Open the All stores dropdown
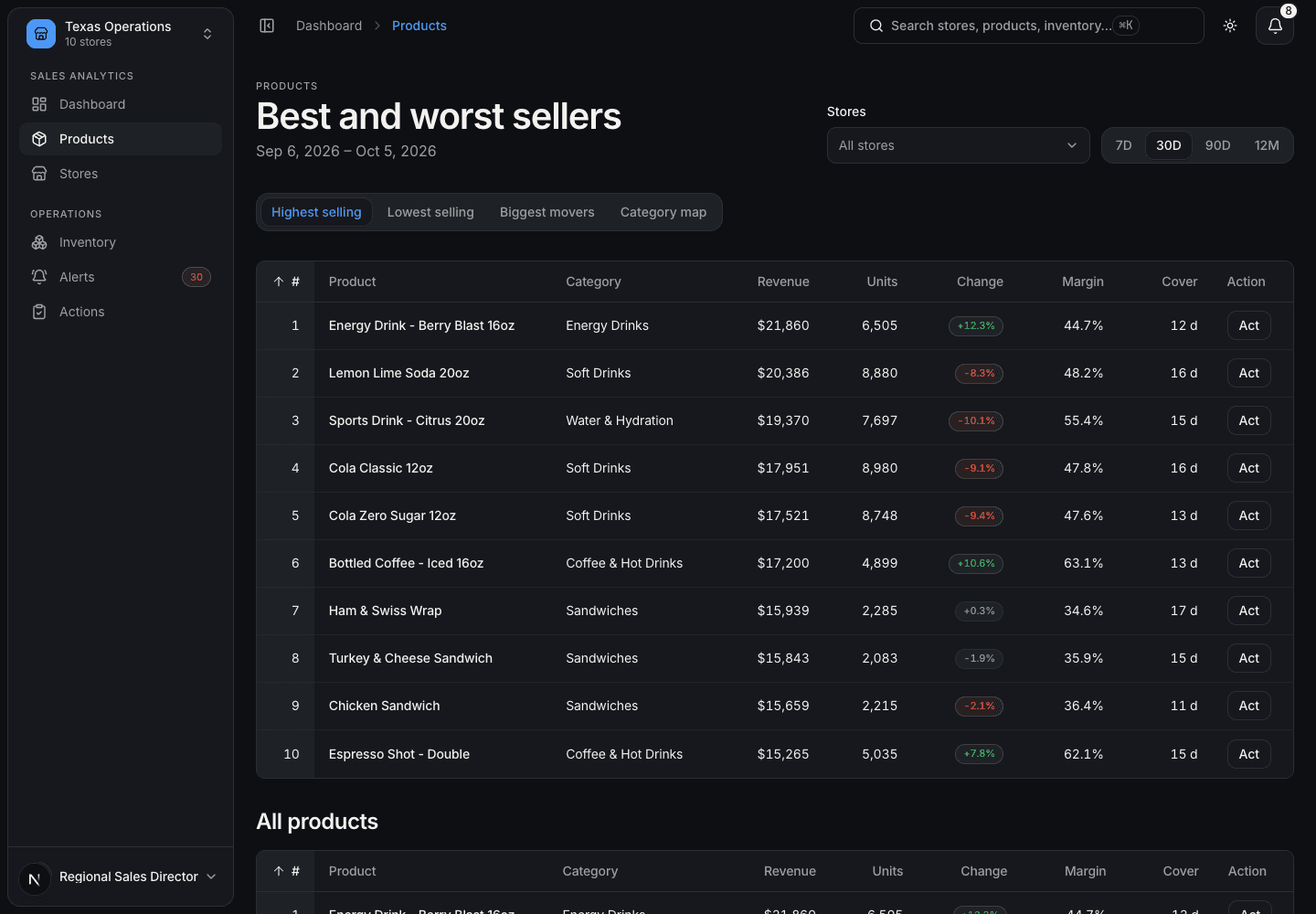 coord(958,145)
